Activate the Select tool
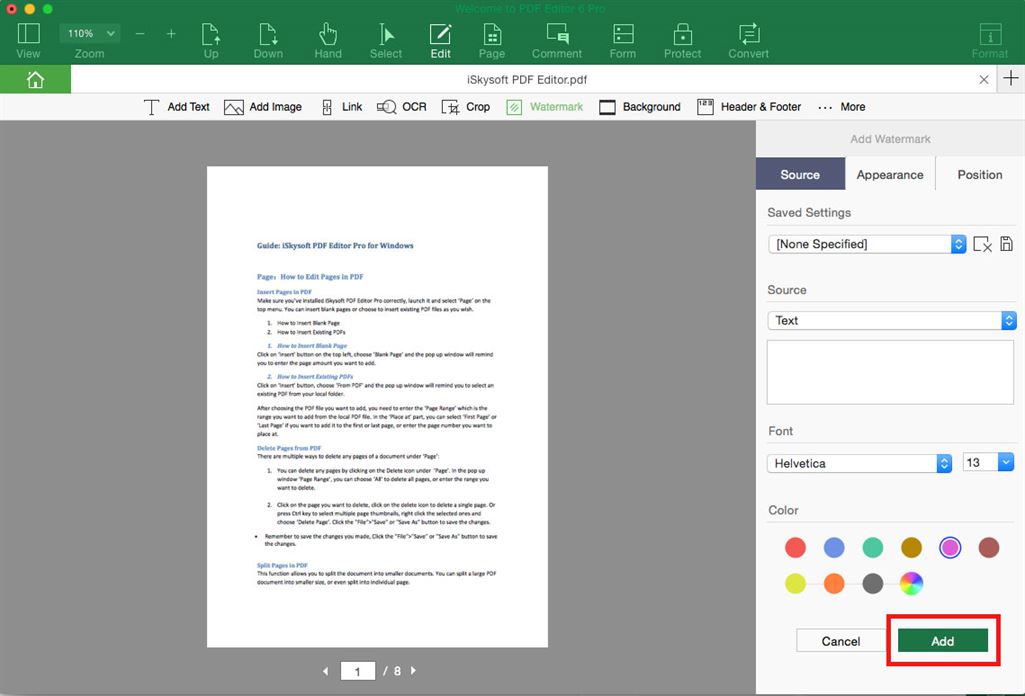This screenshot has height=696, width=1025. pyautogui.click(x=386, y=41)
